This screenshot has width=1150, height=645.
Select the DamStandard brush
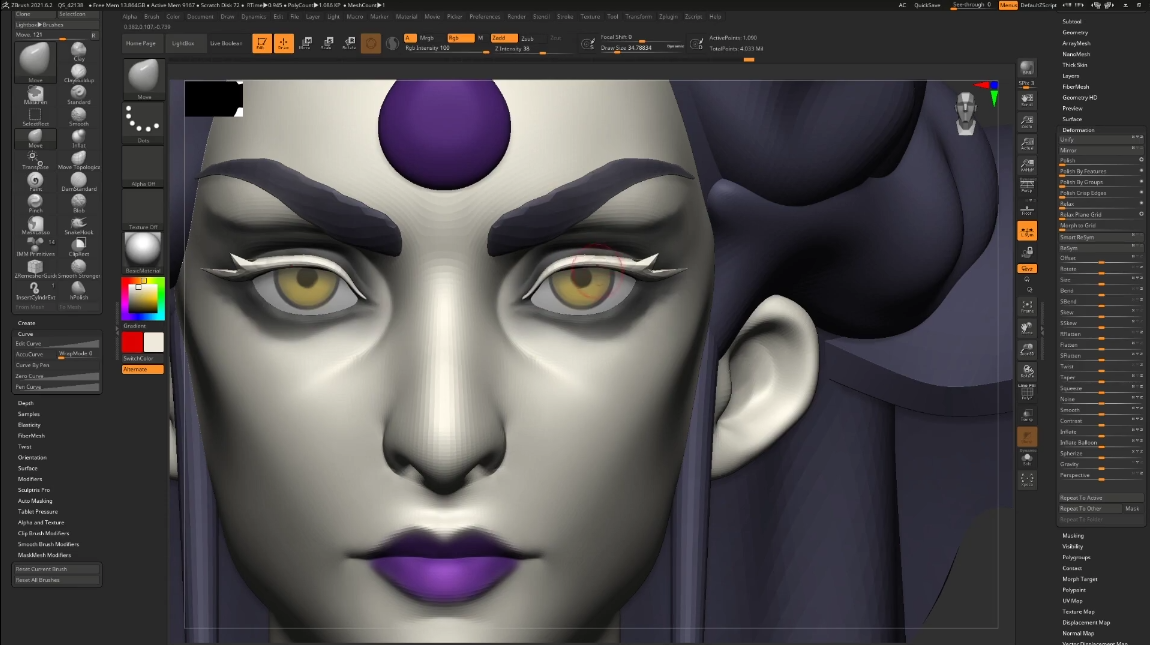coord(78,181)
